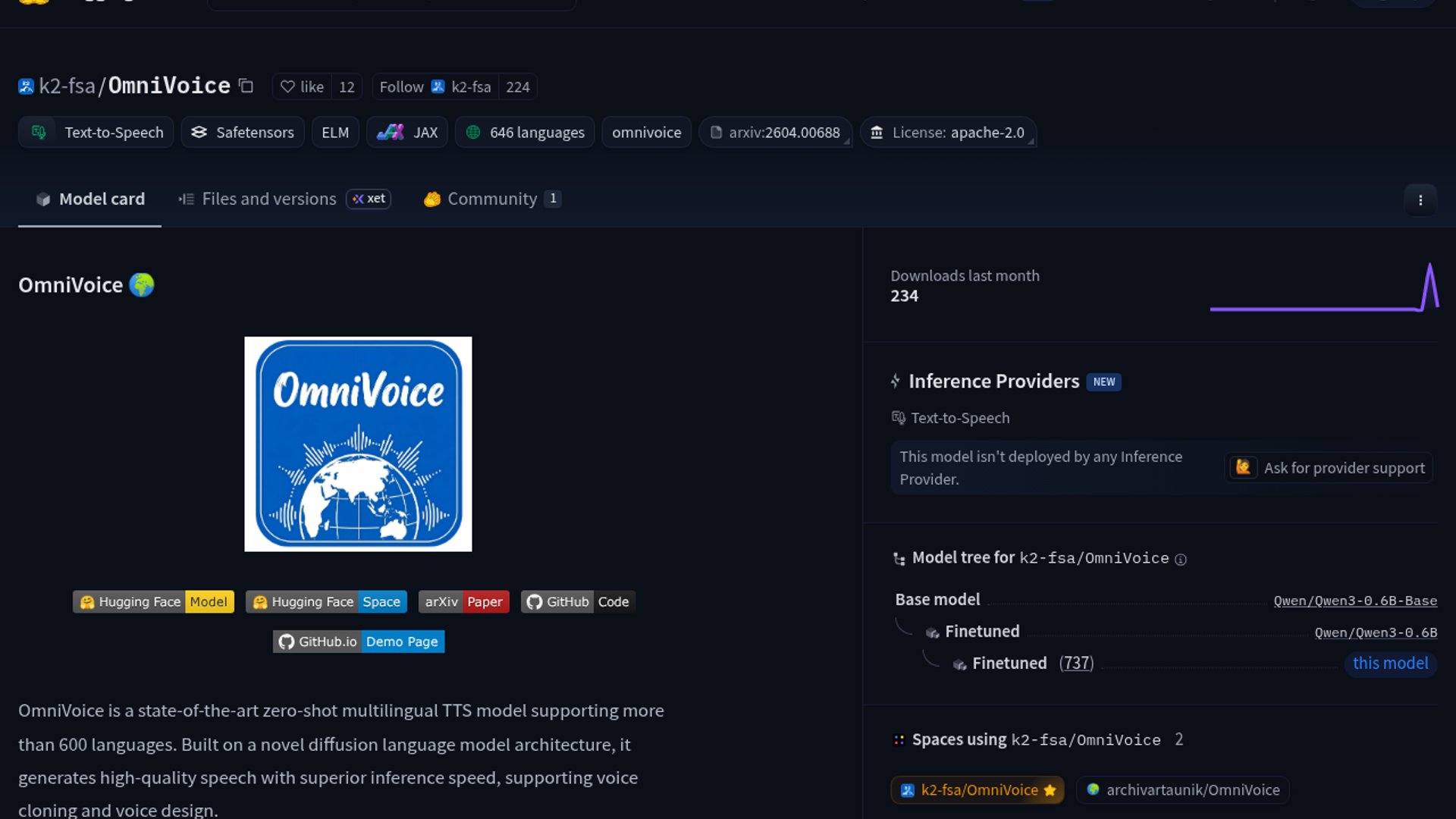Screen dimensions: 1456x819
Task: Open the Hugging Face Space badge
Action: 326,601
